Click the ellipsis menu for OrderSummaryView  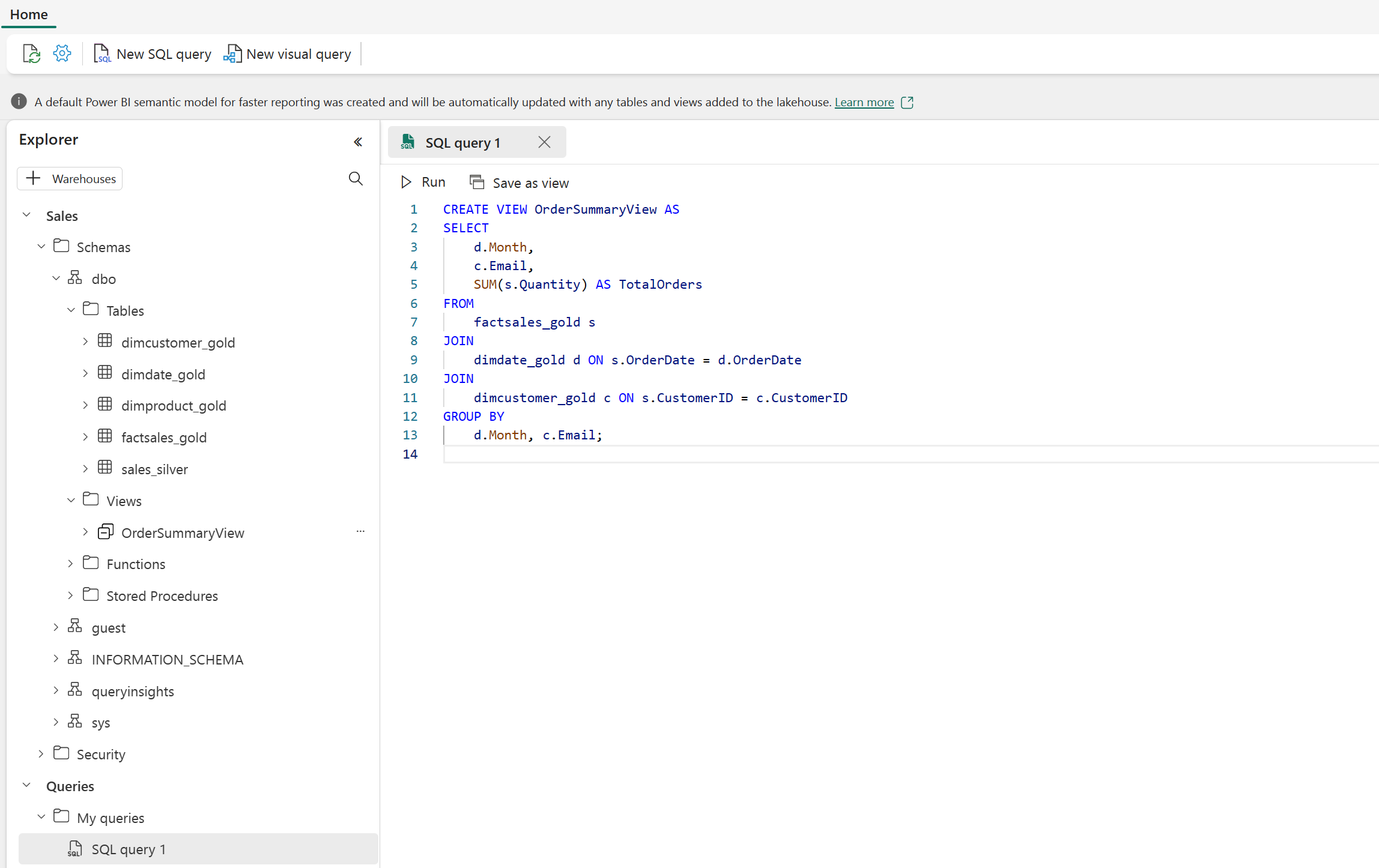tap(359, 531)
